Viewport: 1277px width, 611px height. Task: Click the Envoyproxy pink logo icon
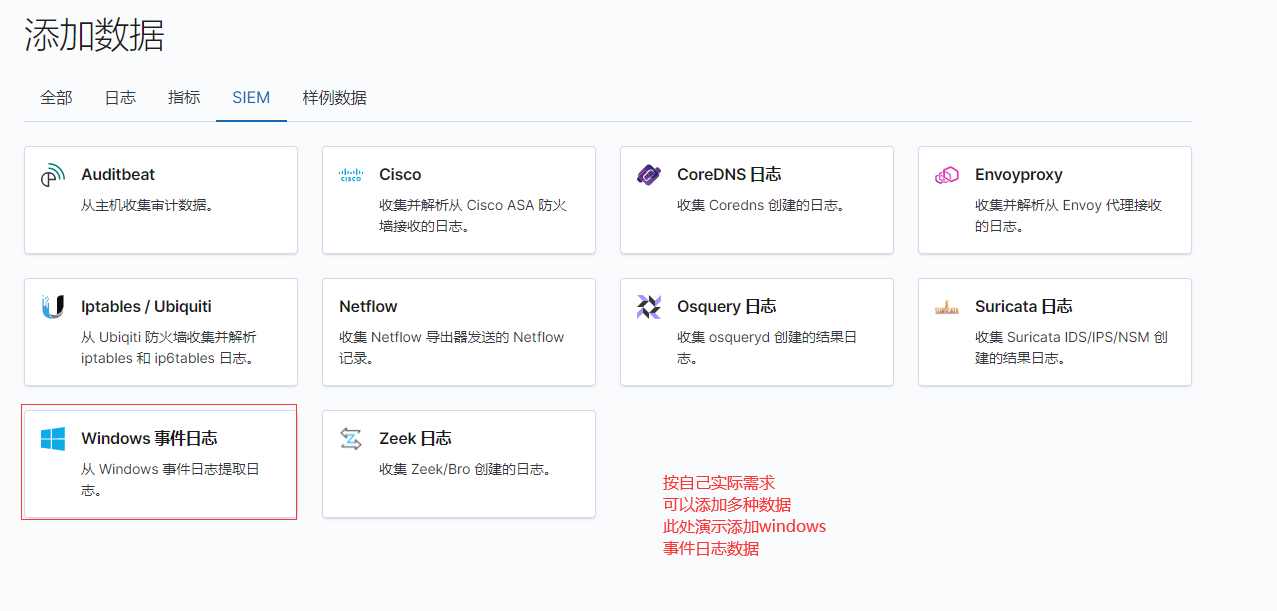(x=947, y=175)
